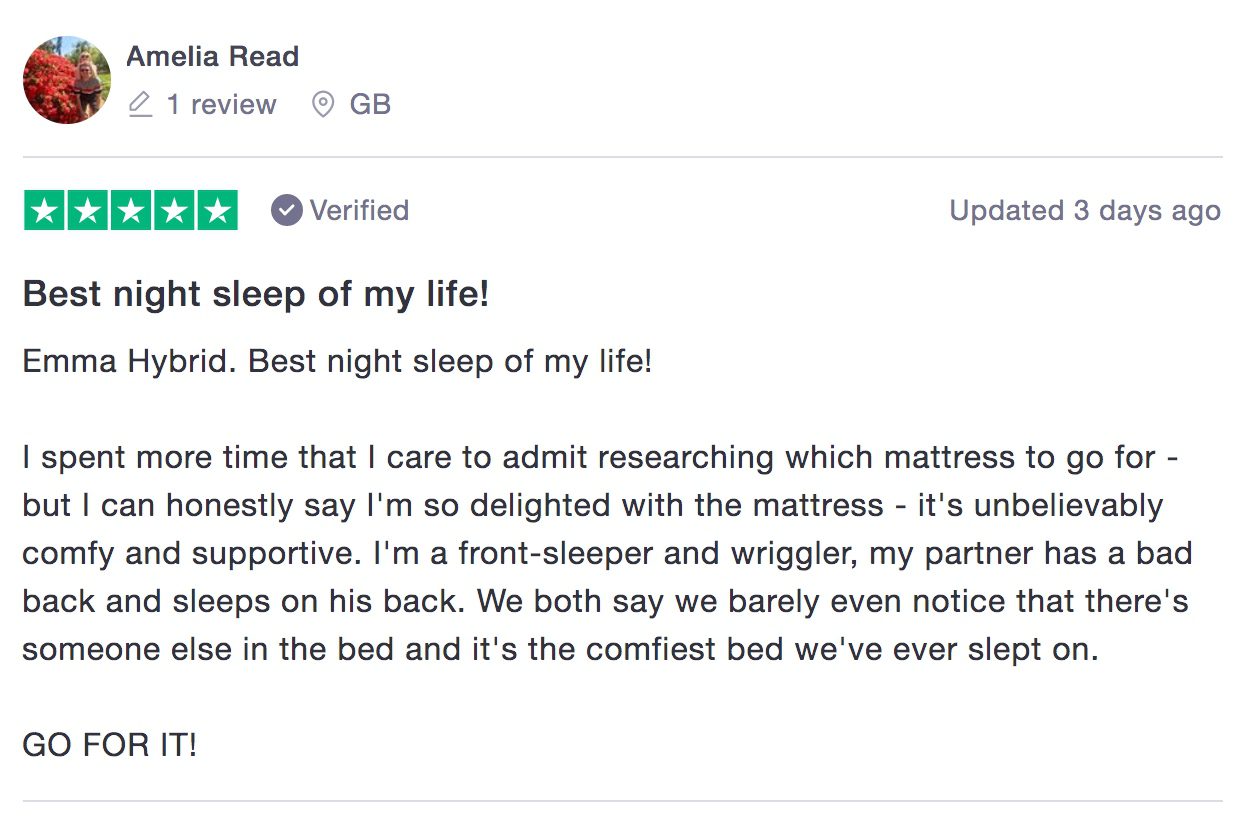This screenshot has height=829, width=1244.
Task: Click the GO FOR IT closing line
Action: pos(107,745)
